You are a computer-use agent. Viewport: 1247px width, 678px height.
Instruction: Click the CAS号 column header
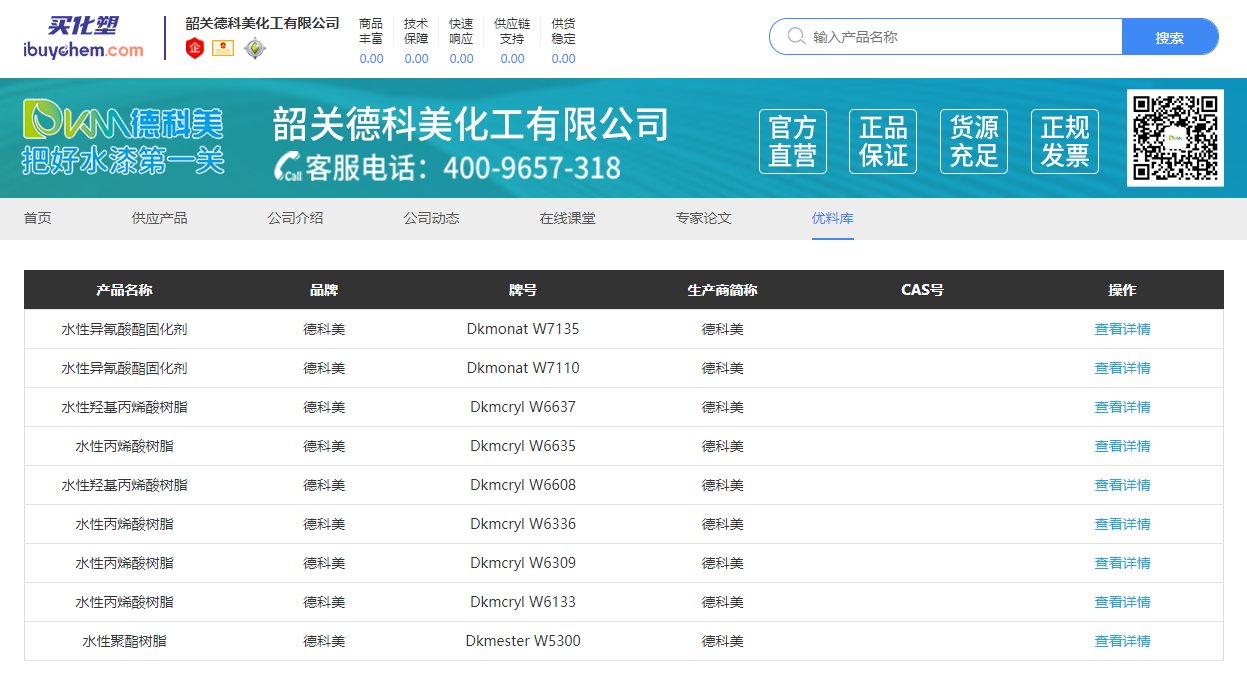pyautogui.click(x=923, y=290)
